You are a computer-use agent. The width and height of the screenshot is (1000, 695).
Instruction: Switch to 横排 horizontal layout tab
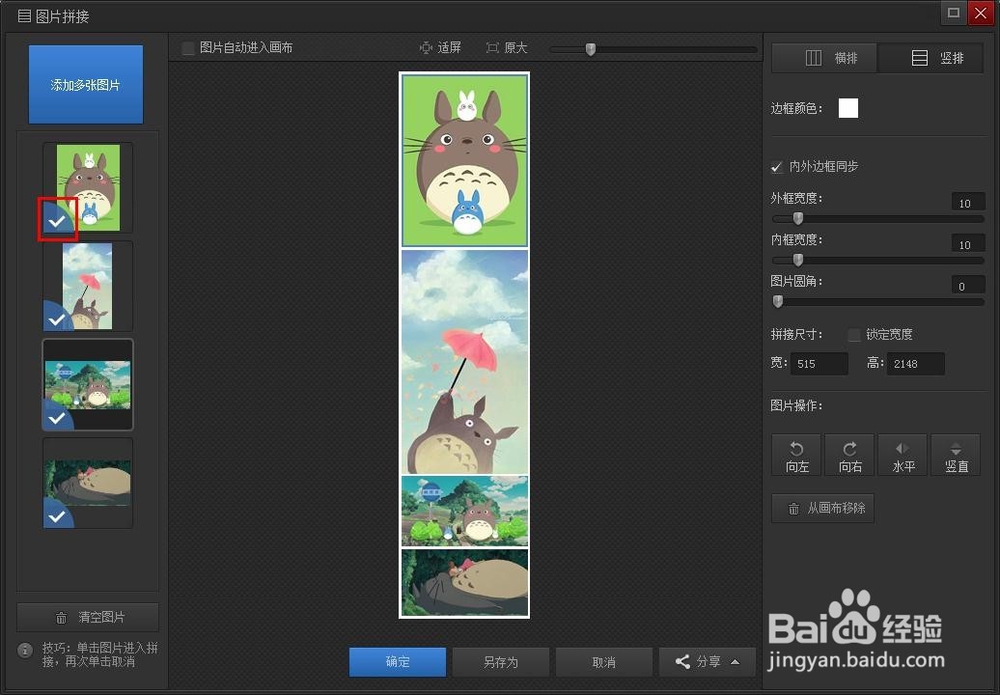point(825,58)
